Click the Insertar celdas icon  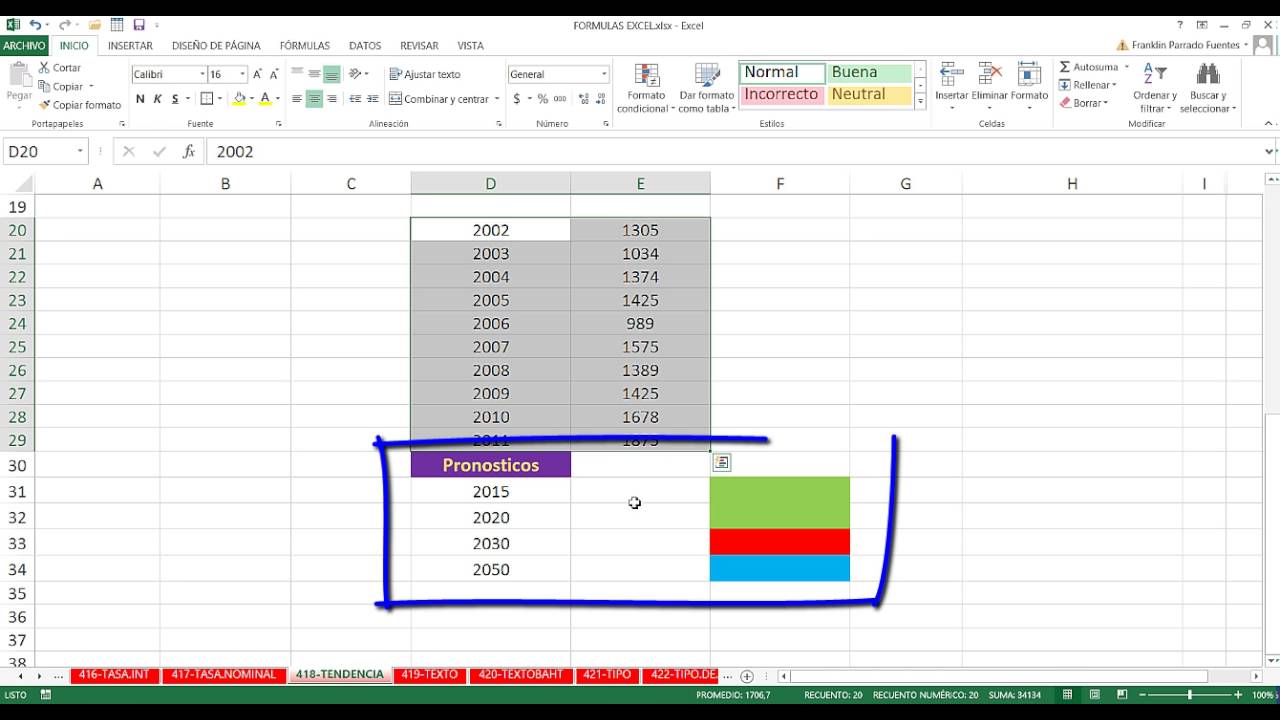tap(952, 75)
